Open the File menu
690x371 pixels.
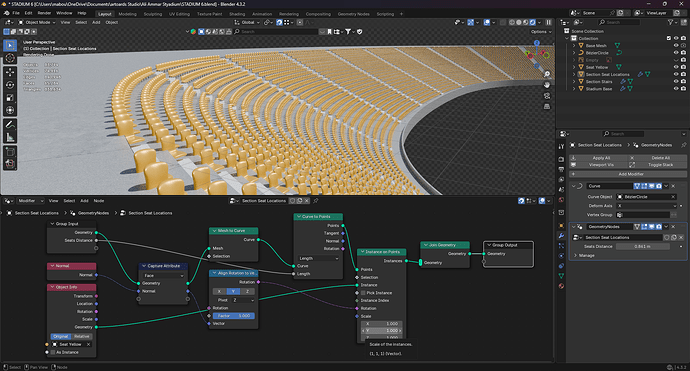coord(16,13)
